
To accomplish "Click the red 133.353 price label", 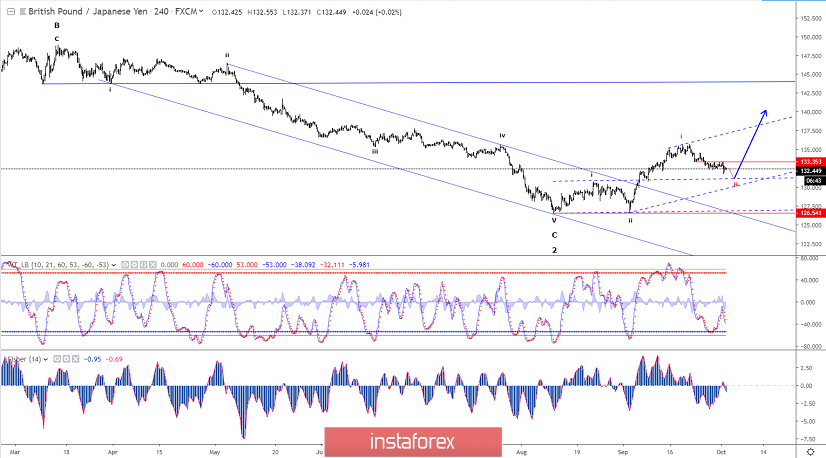I will point(811,162).
